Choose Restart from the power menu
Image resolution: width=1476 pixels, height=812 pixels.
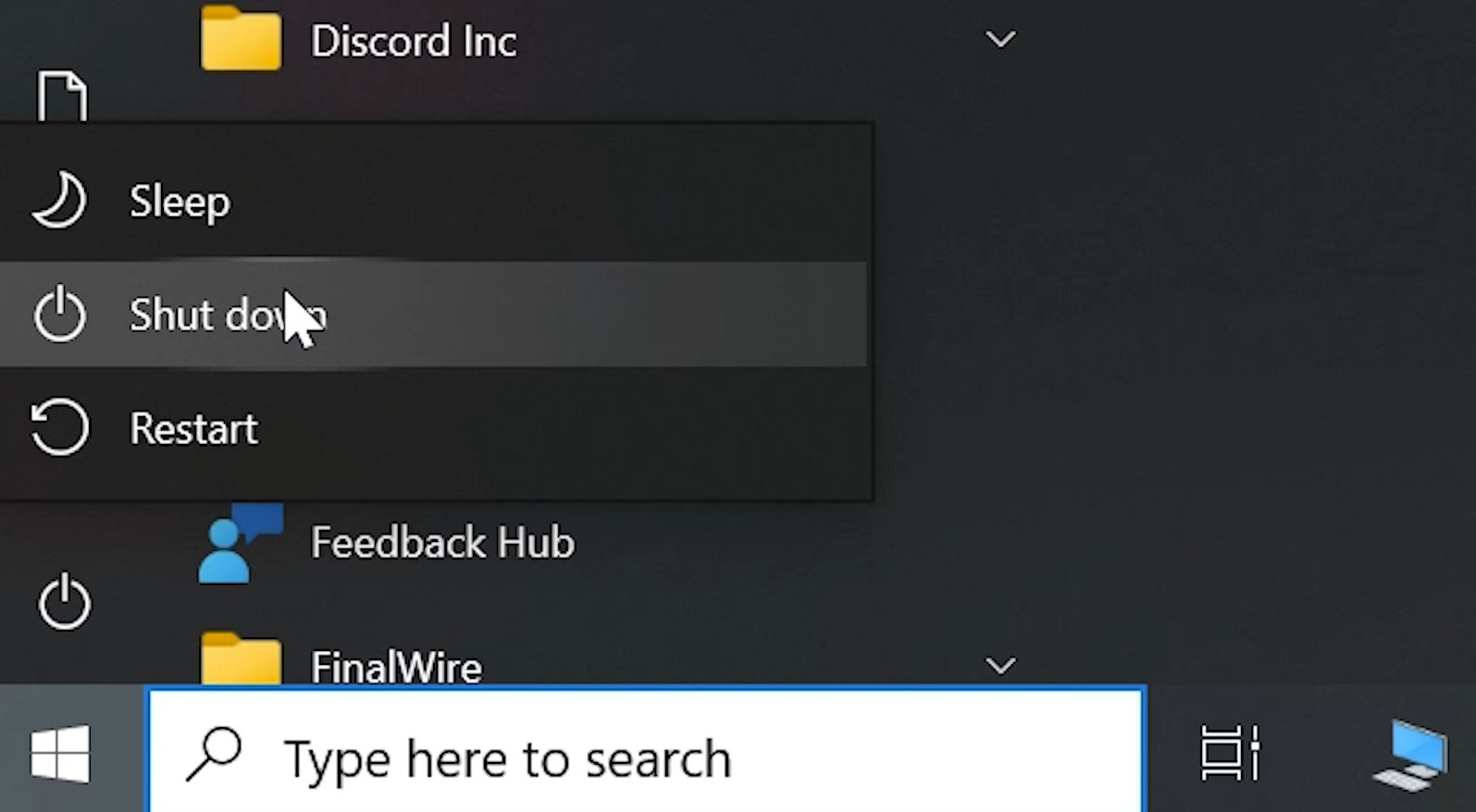433,428
